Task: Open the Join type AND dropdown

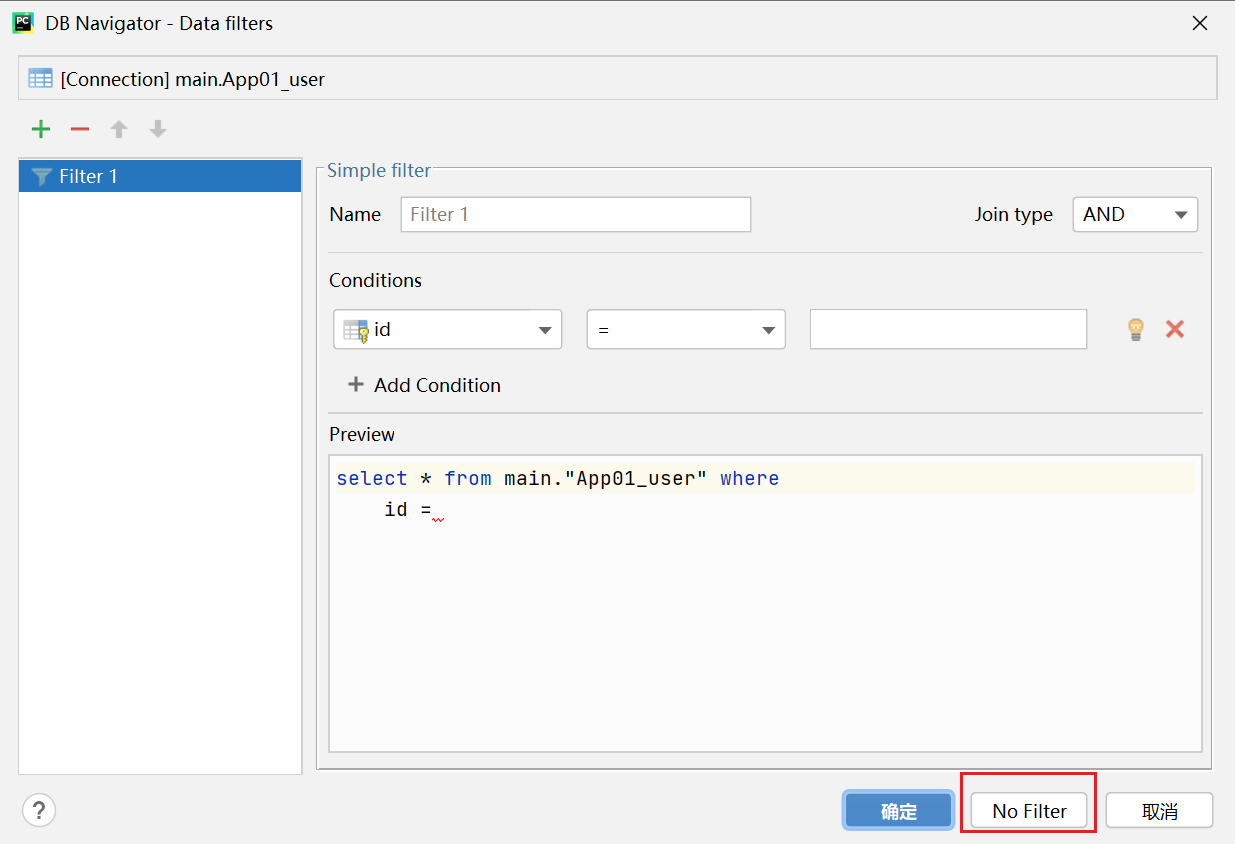Action: (1135, 214)
